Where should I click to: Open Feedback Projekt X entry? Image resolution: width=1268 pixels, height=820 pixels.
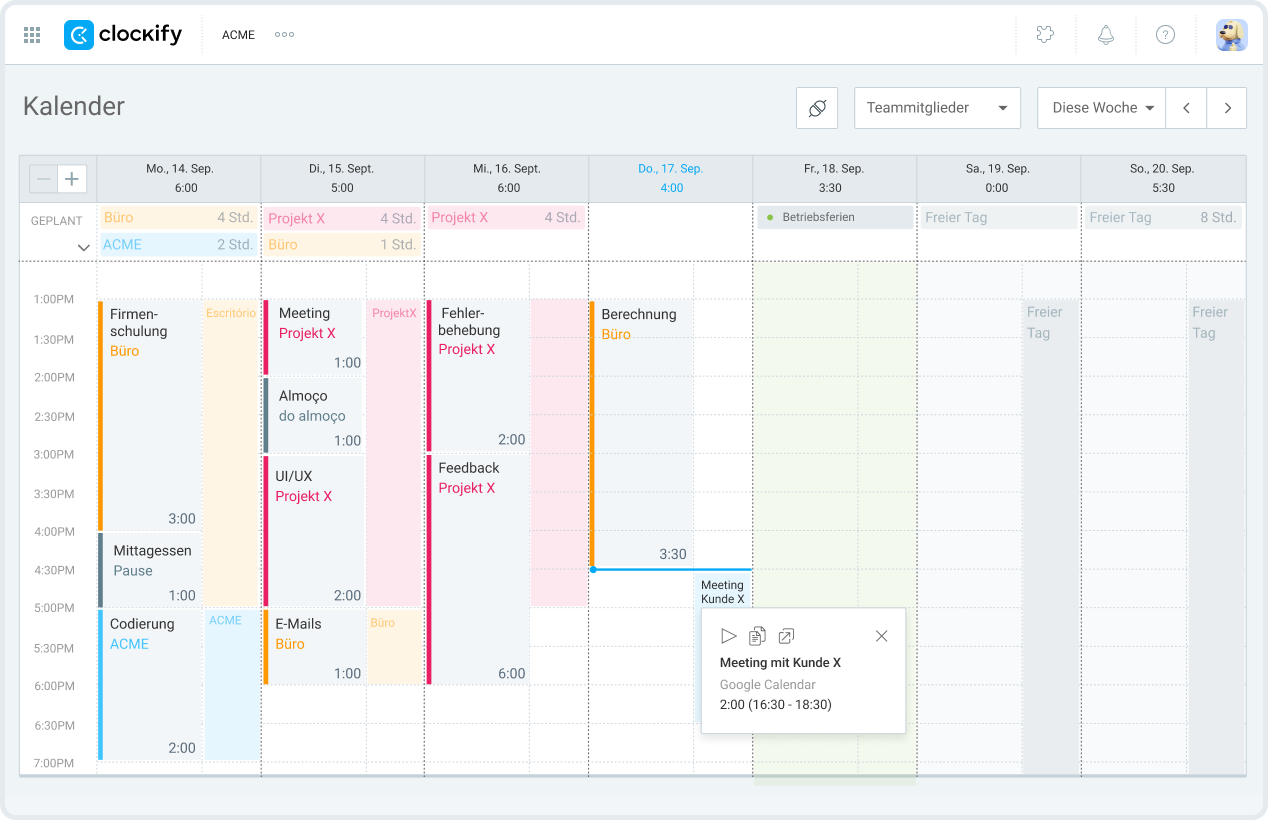click(478, 570)
